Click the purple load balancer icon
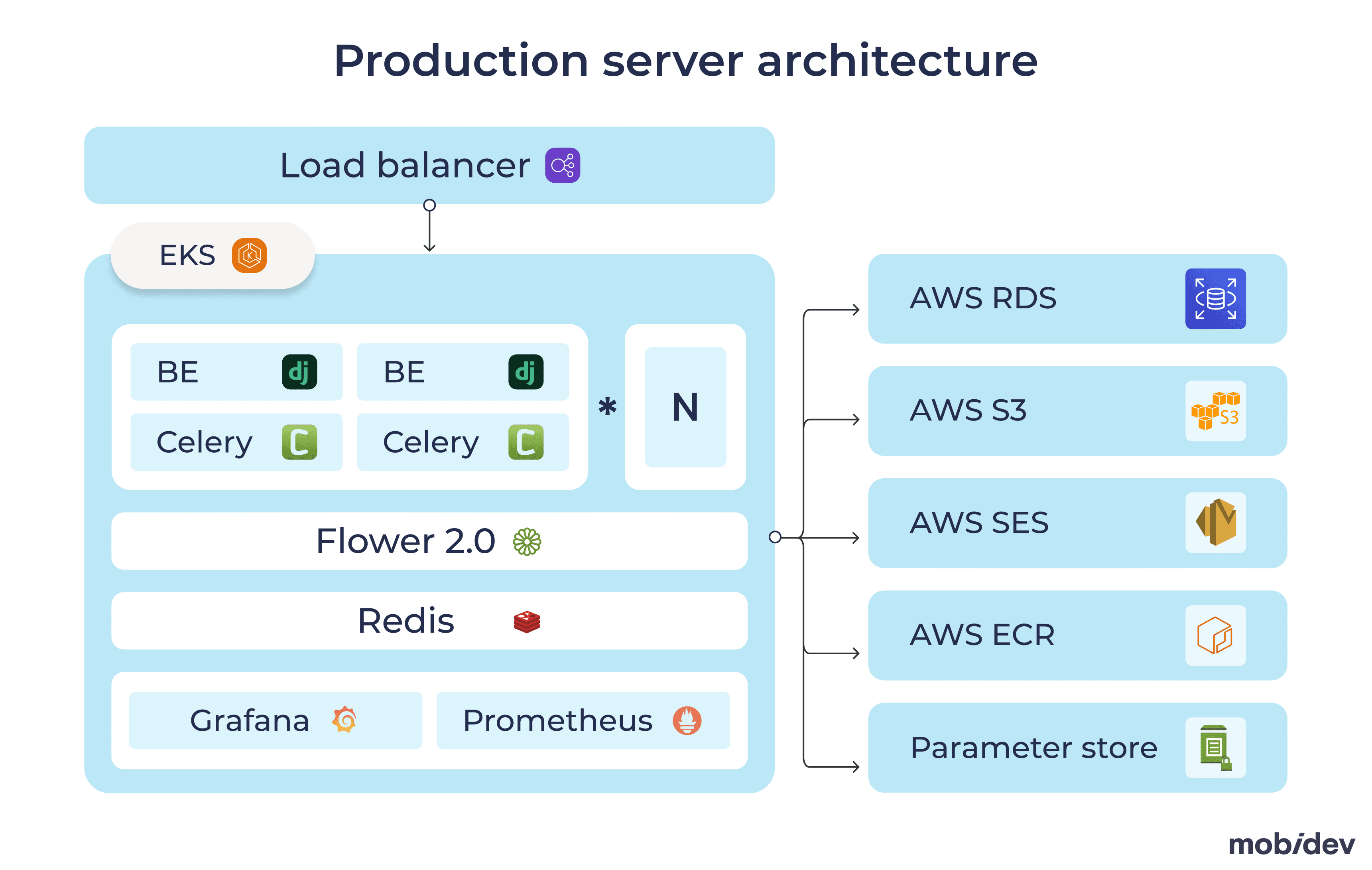 click(562, 165)
